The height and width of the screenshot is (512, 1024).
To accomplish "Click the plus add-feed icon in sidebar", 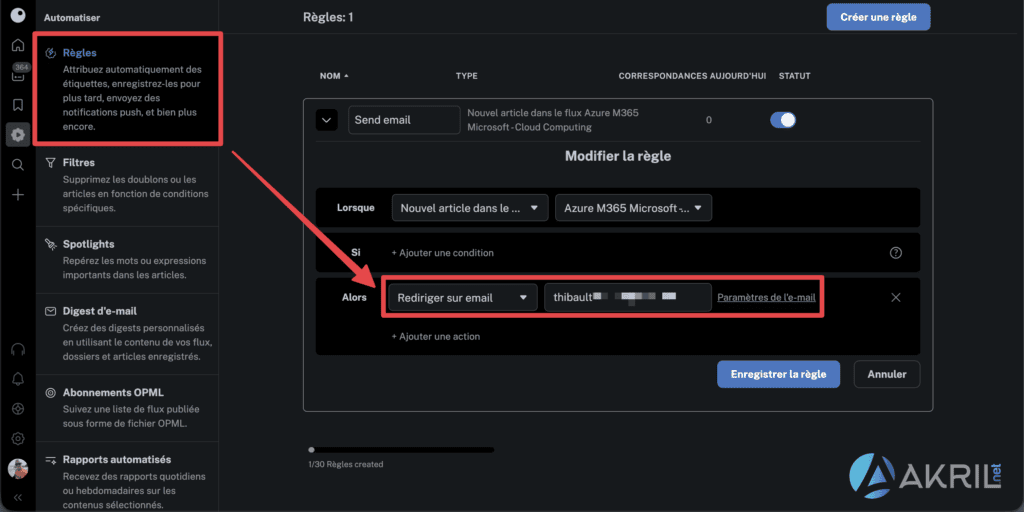I will [x=18, y=195].
